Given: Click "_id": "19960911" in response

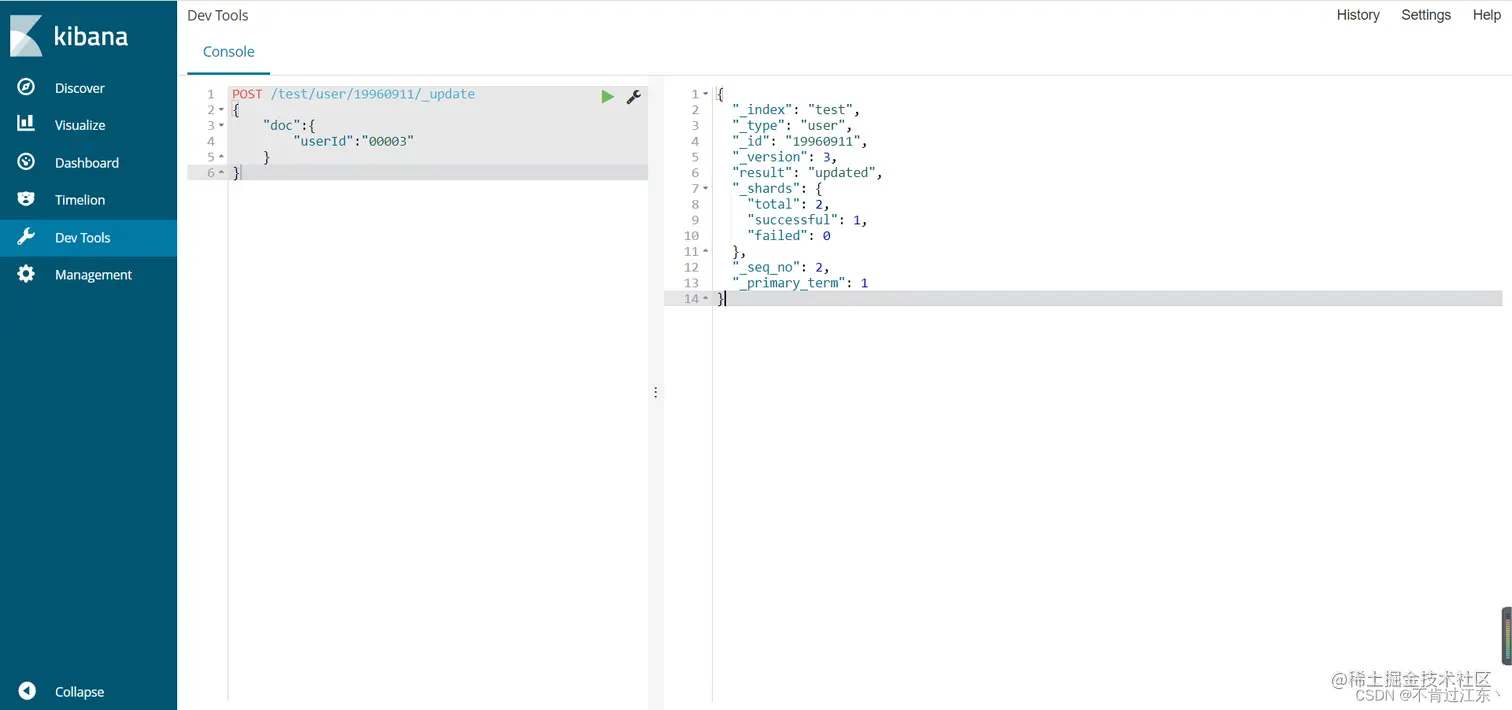Looking at the screenshot, I should click(799, 141).
